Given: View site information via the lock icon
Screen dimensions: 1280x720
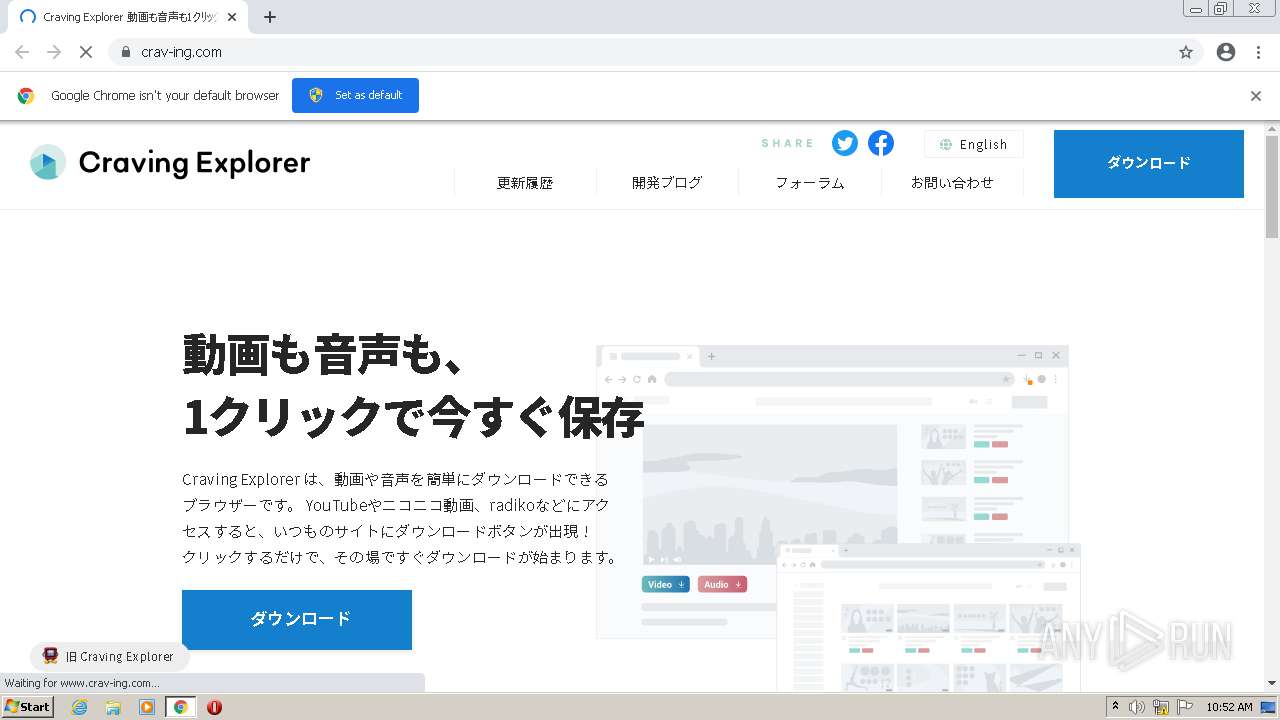Looking at the screenshot, I should click(125, 52).
